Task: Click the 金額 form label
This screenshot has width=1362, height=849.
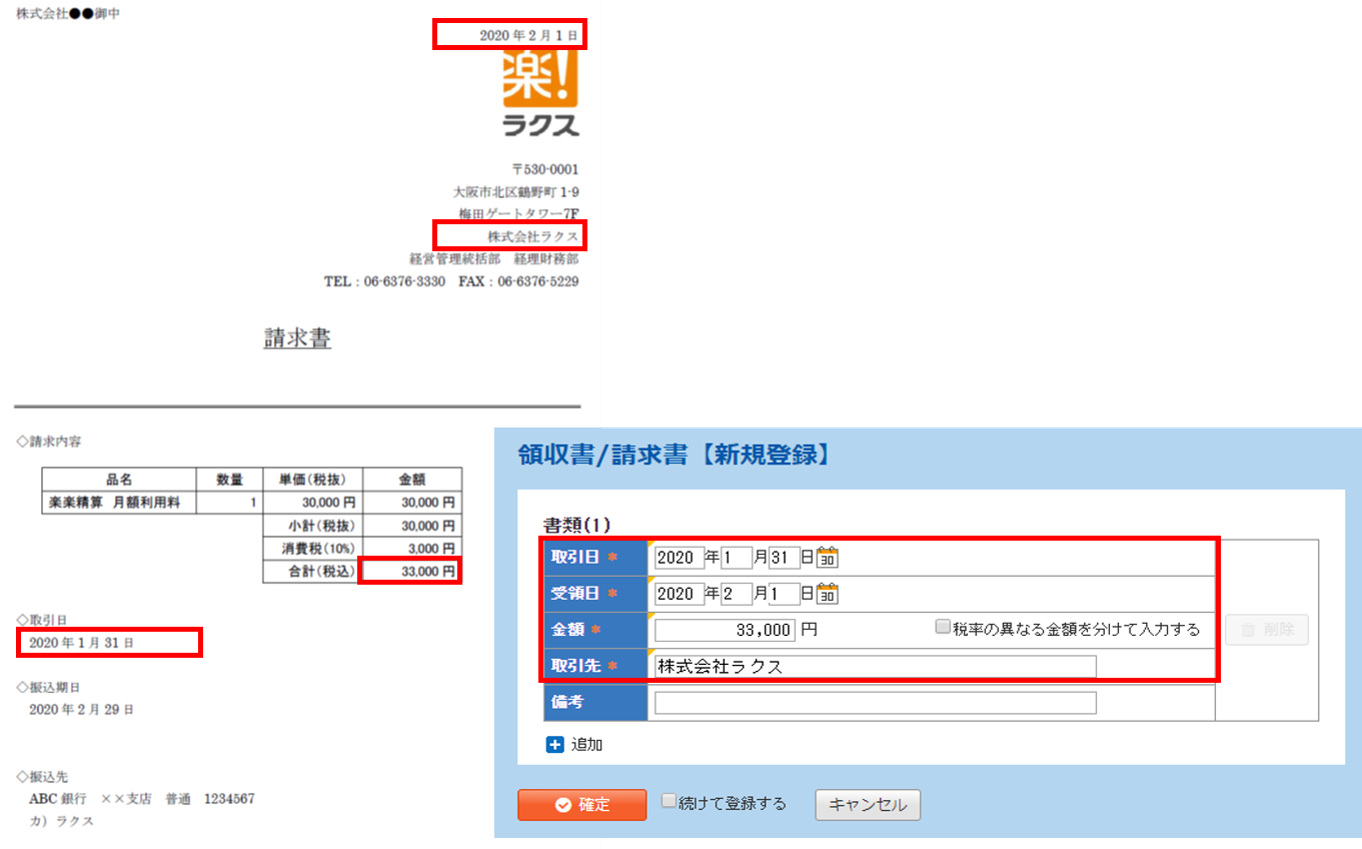Action: click(595, 630)
